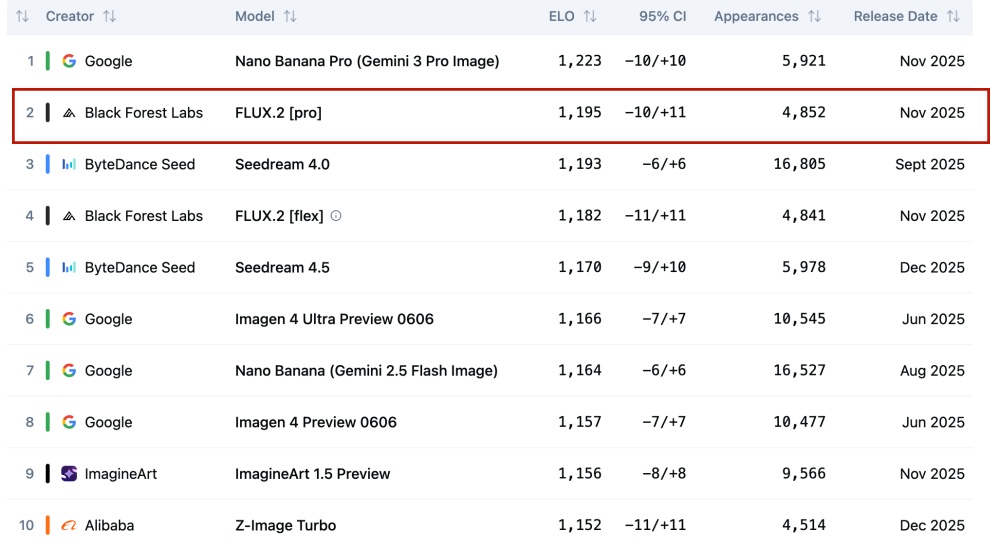
Task: Click the Alibaba creator logo
Action: (69, 526)
